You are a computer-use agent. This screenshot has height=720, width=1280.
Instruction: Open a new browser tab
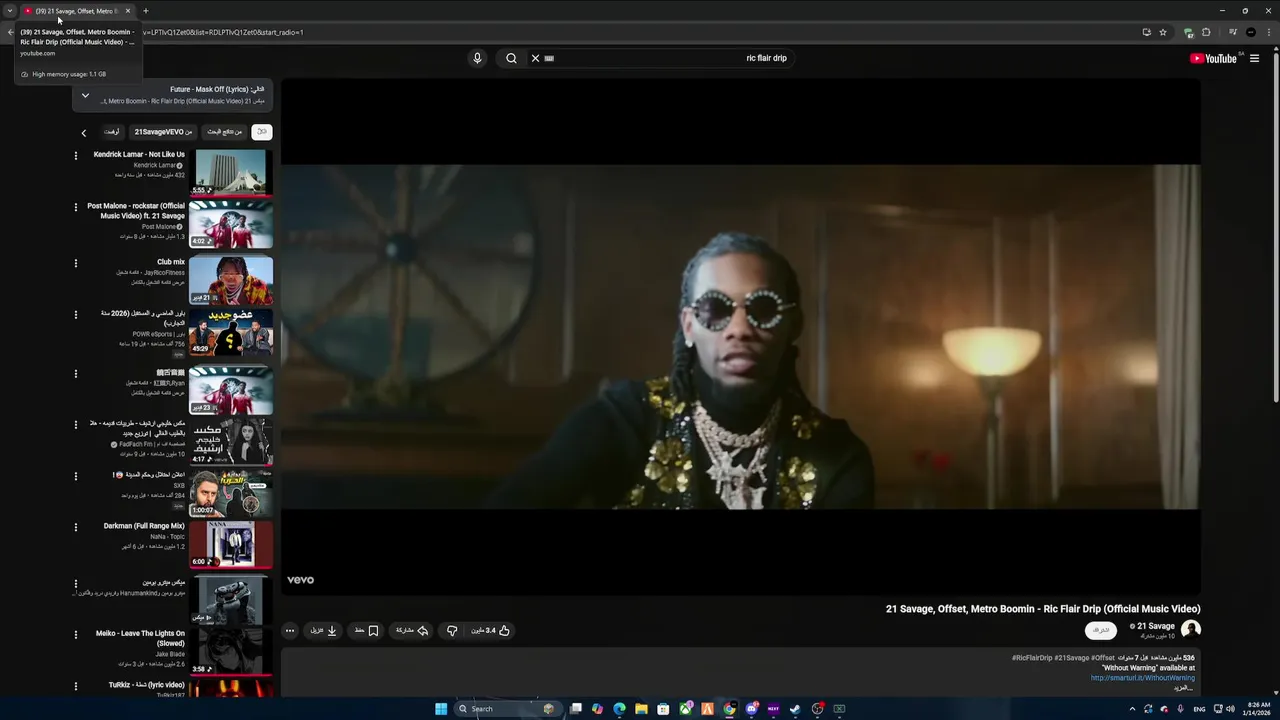[x=146, y=11]
